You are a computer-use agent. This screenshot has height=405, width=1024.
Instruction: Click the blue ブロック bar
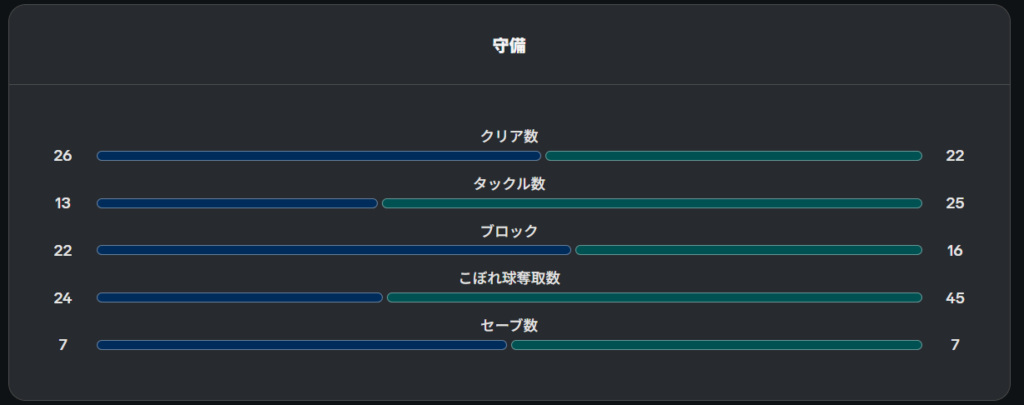pyautogui.click(x=334, y=250)
